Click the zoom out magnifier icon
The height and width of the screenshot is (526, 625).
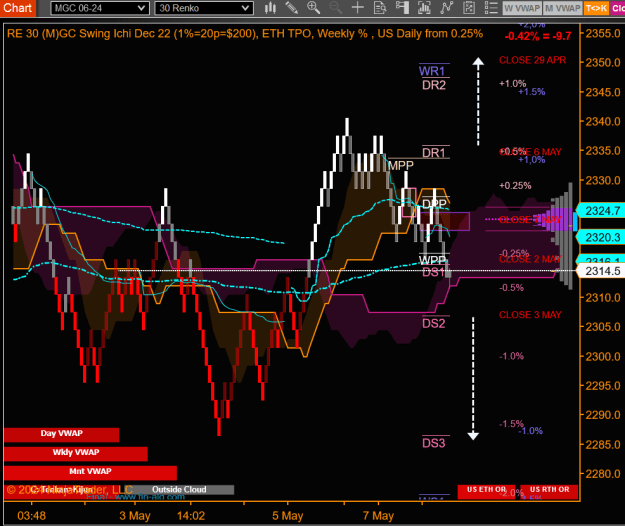click(335, 8)
